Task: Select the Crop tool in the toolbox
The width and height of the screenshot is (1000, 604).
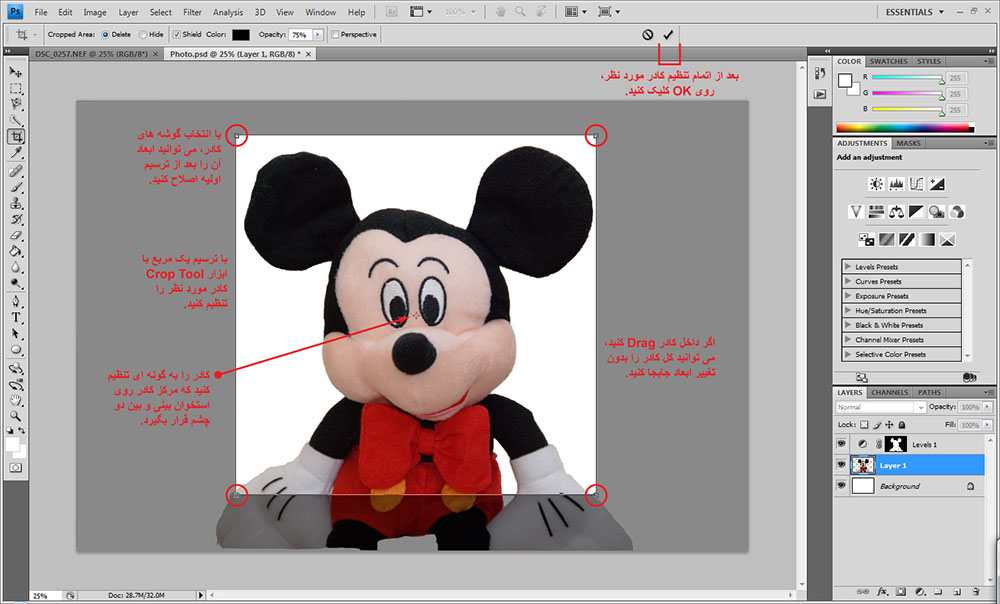Action: [x=16, y=136]
